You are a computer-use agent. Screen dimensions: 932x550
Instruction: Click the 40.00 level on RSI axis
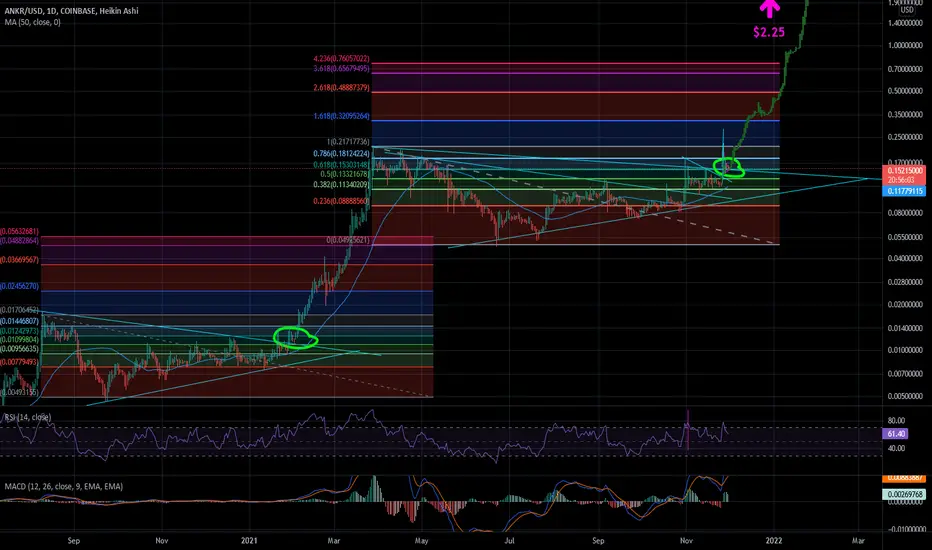pos(896,448)
